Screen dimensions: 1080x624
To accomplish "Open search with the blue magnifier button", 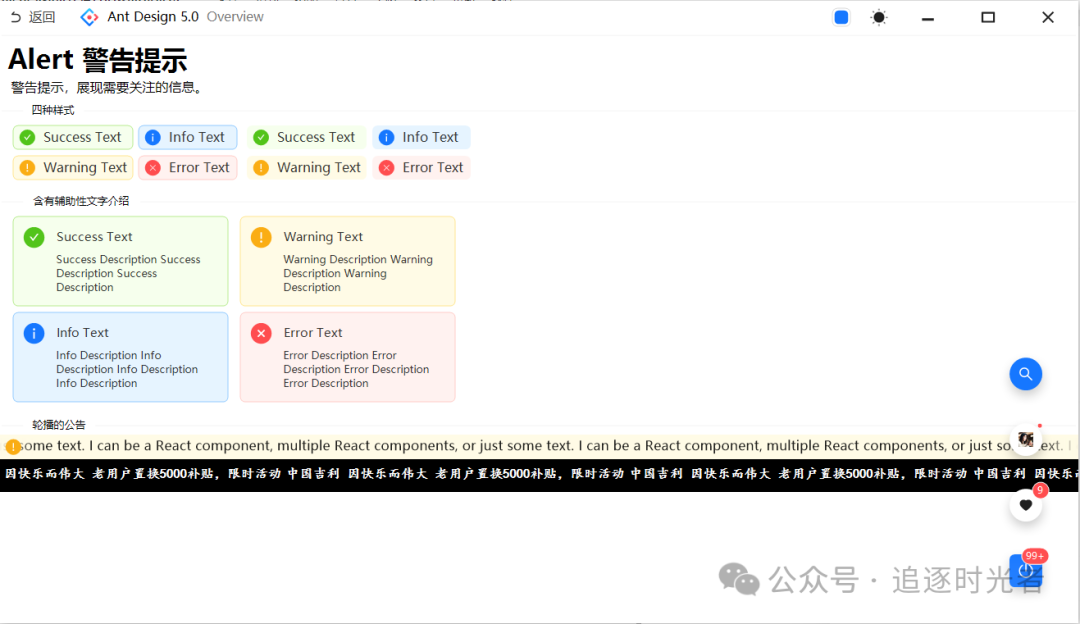I will point(1025,373).
